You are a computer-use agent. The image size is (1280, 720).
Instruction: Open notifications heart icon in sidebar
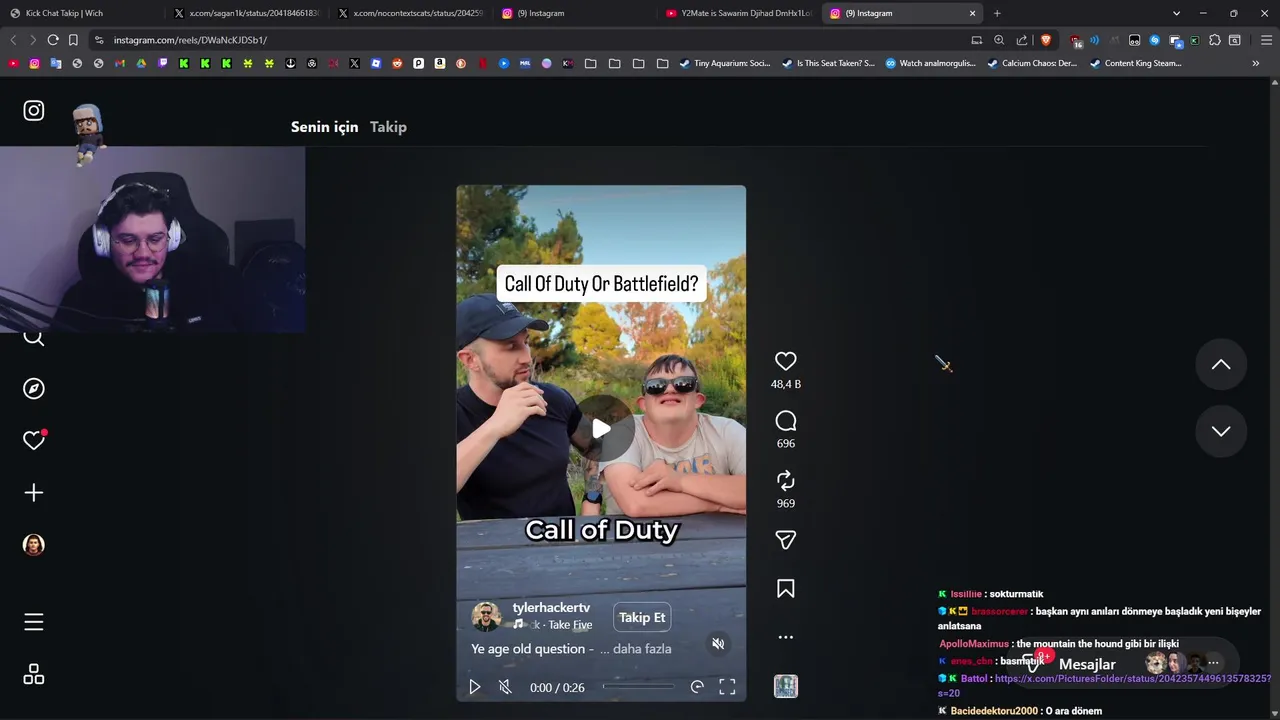tap(34, 441)
